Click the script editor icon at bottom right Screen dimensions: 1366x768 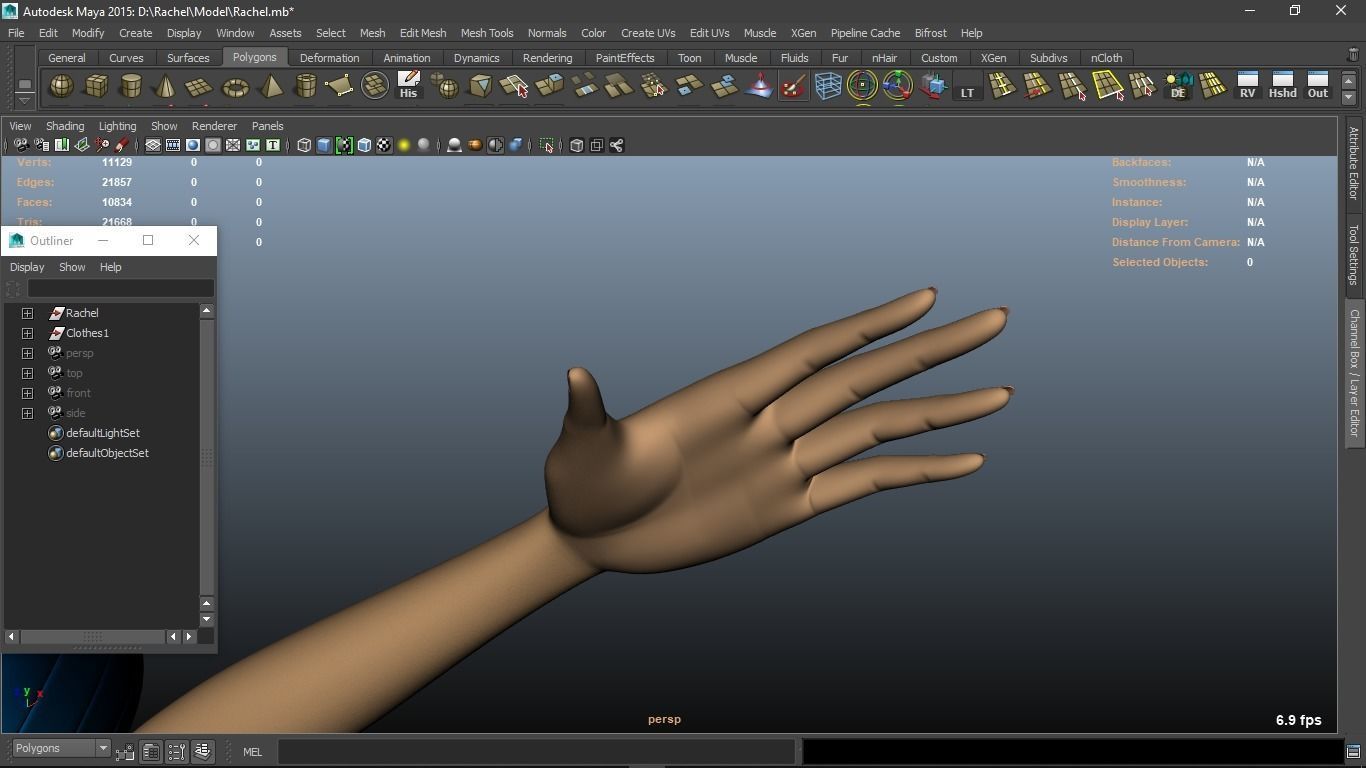[1353, 751]
